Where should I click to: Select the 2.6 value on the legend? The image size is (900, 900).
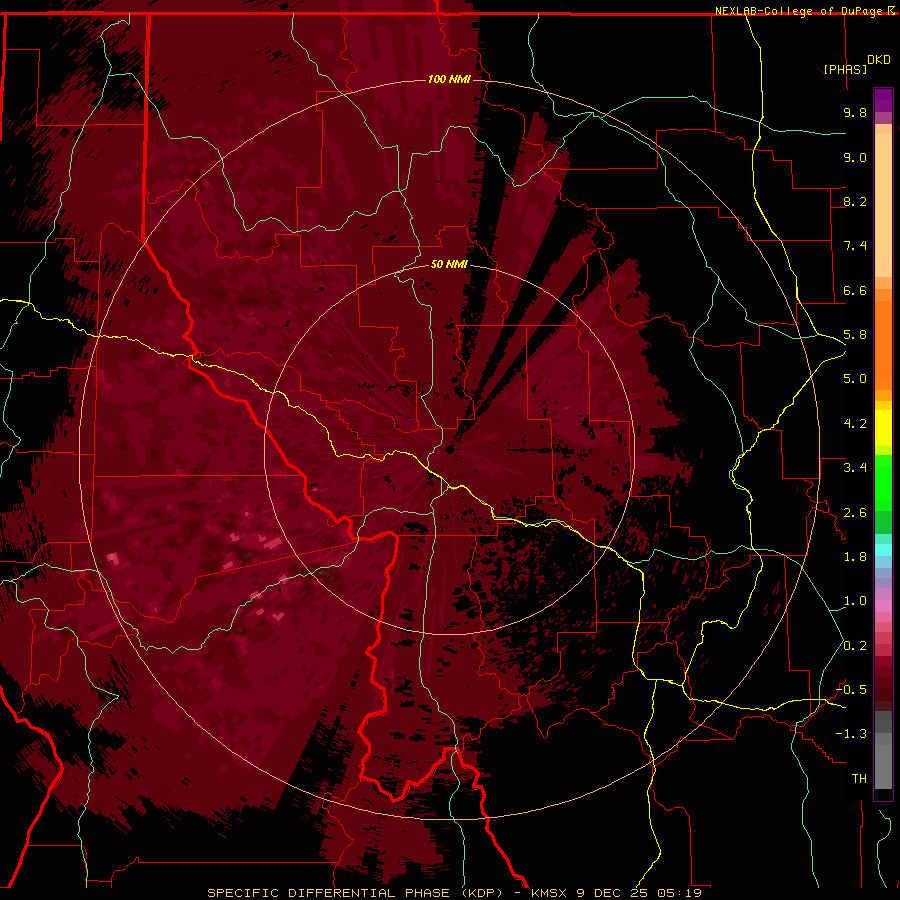tap(855, 513)
